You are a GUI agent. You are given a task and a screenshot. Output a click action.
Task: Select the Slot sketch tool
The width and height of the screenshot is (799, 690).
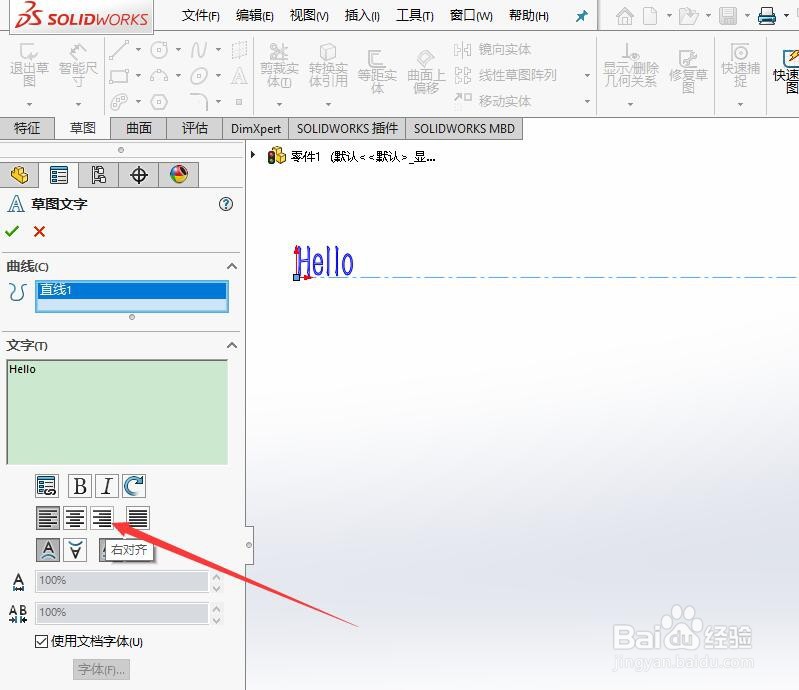click(x=119, y=102)
